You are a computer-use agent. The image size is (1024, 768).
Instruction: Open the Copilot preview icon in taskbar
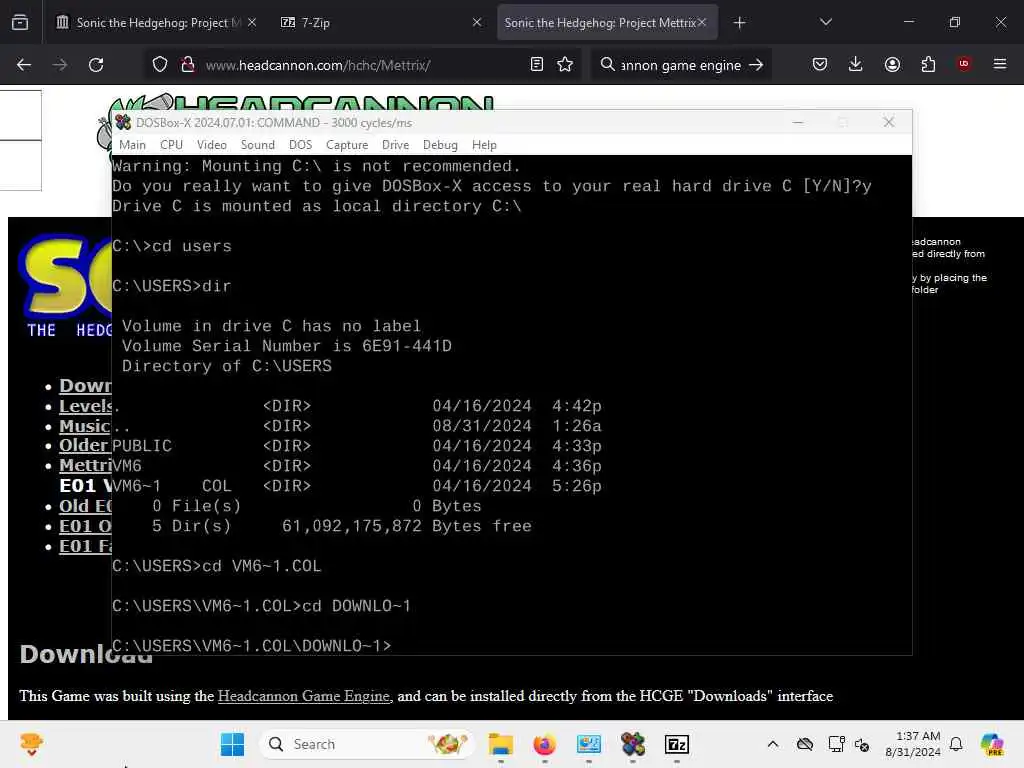(992, 744)
